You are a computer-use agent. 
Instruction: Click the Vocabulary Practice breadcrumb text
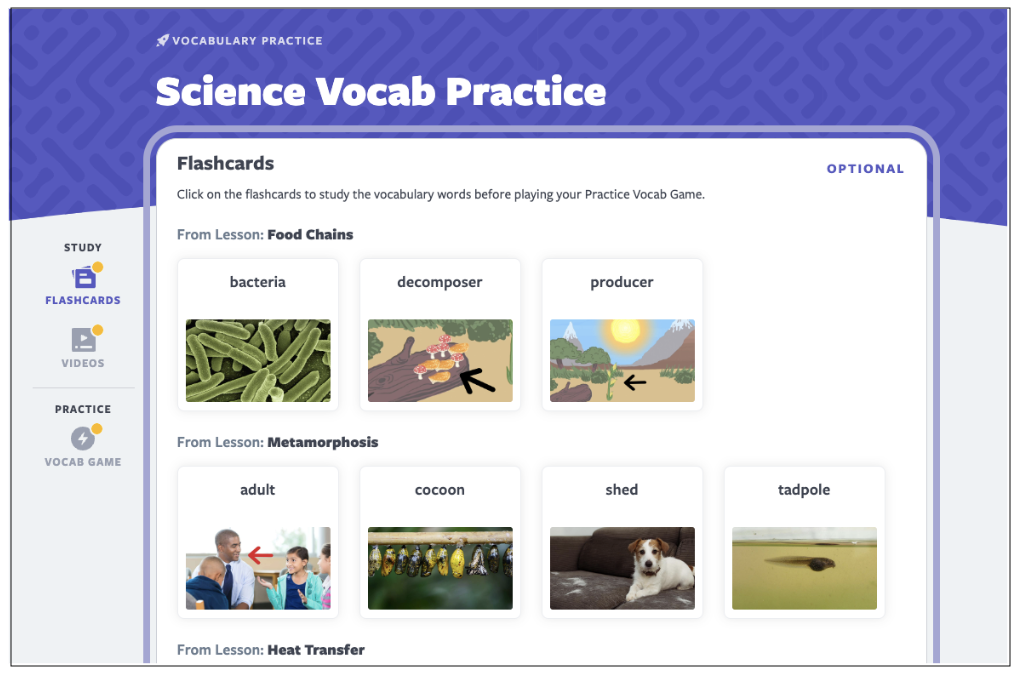click(248, 41)
